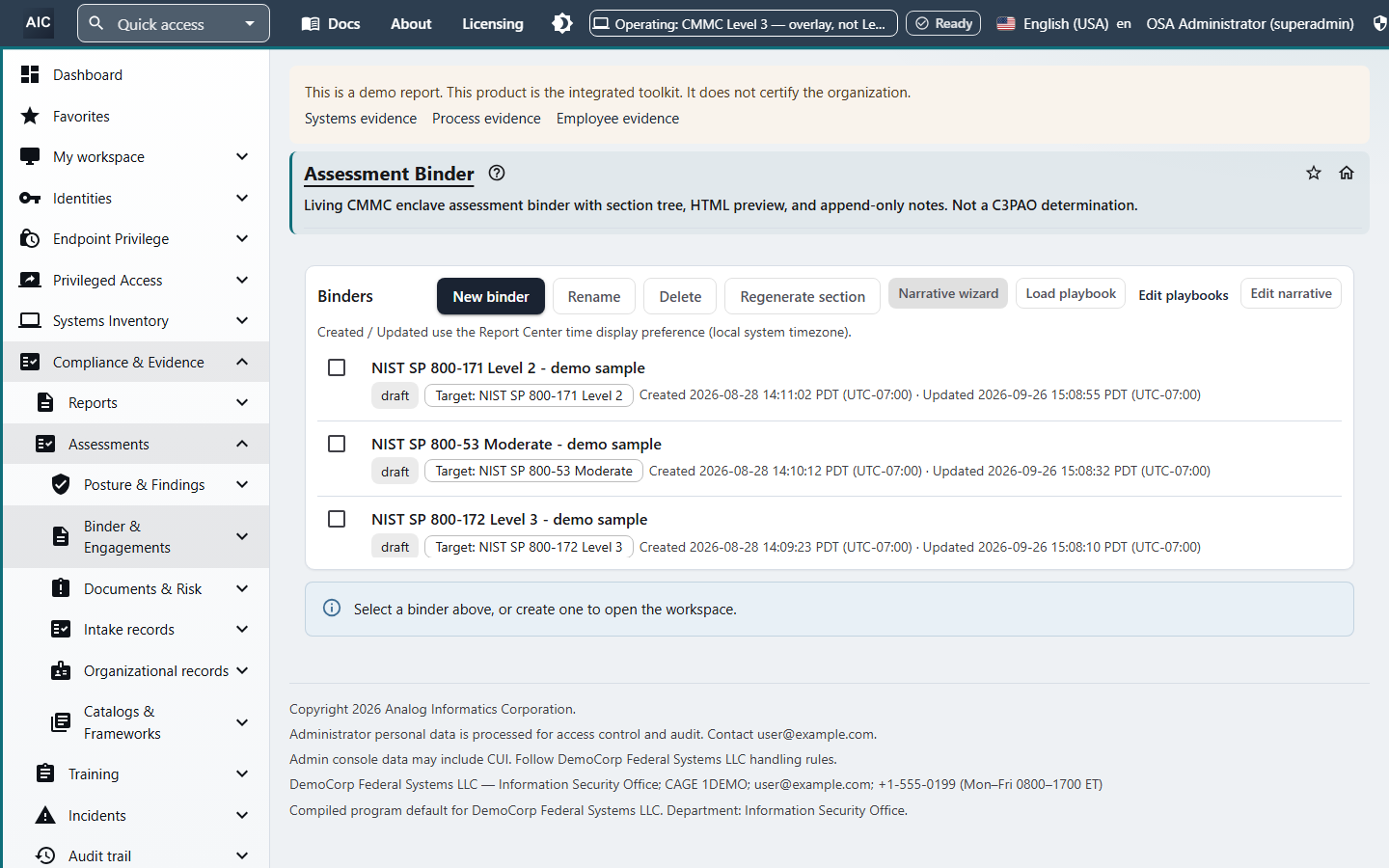Open the Process evidence link
The image size is (1389, 868).
(x=486, y=118)
